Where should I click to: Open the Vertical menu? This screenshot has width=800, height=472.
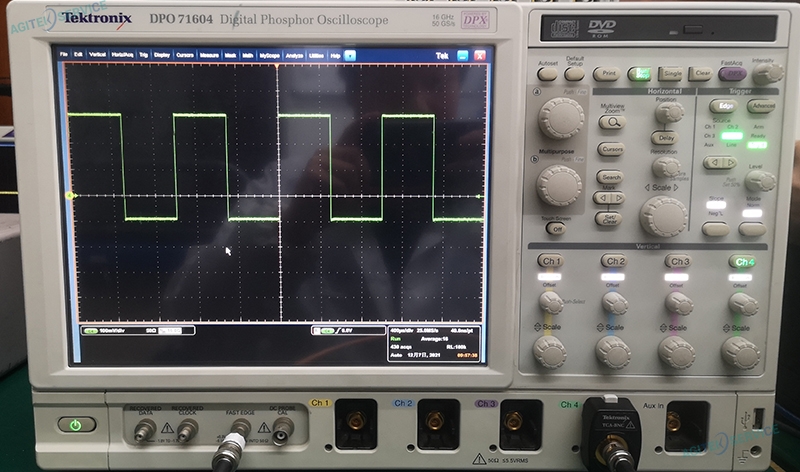click(x=98, y=55)
